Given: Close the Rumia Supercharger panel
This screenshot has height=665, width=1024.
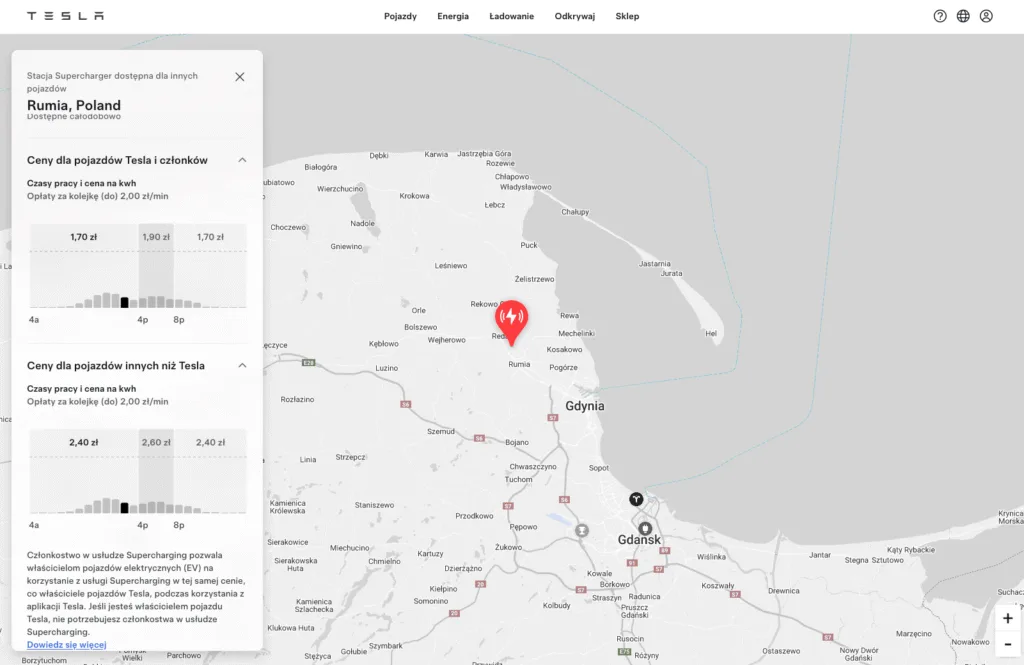Looking at the screenshot, I should point(239,76).
